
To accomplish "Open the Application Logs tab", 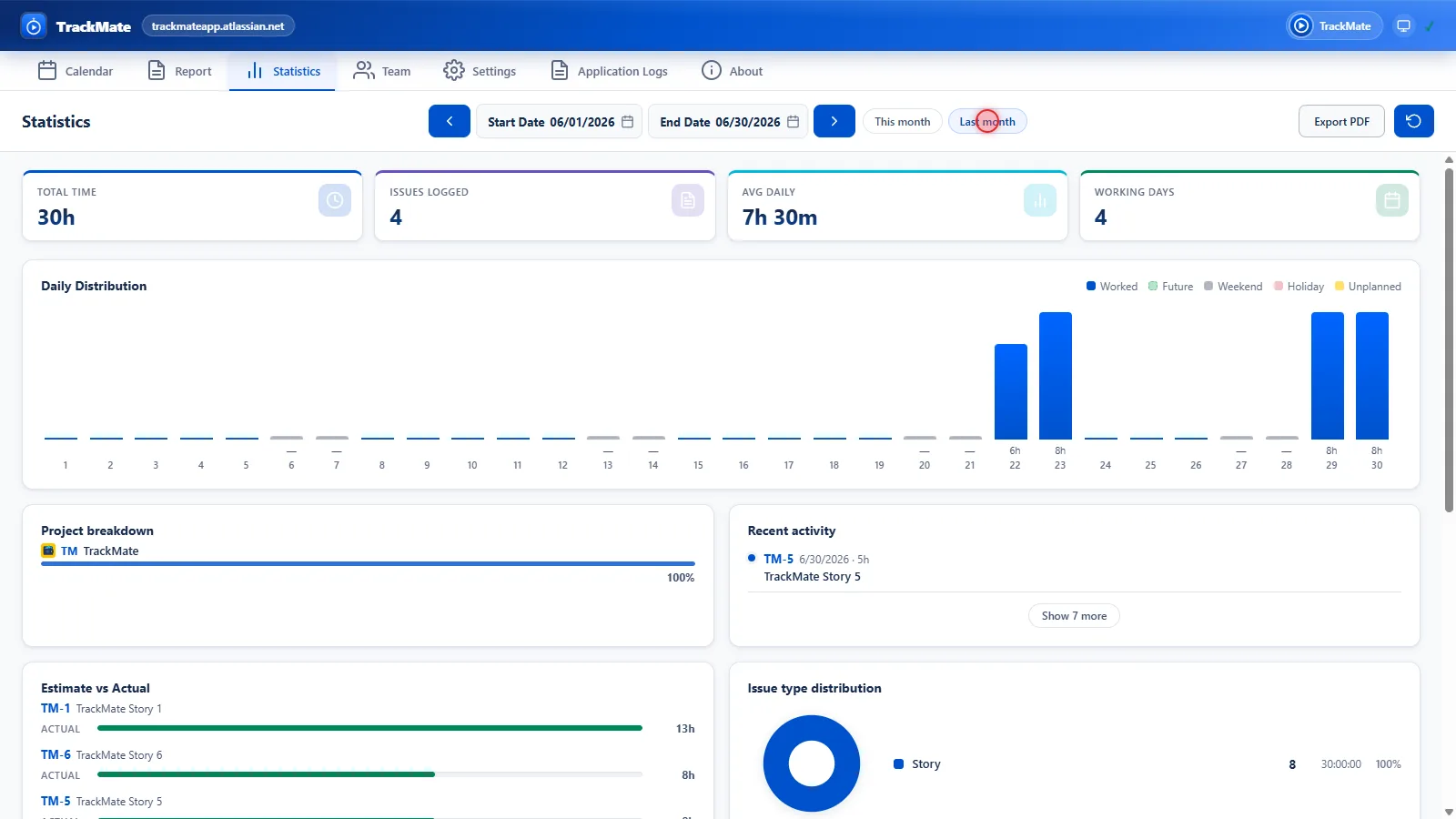I will (609, 71).
